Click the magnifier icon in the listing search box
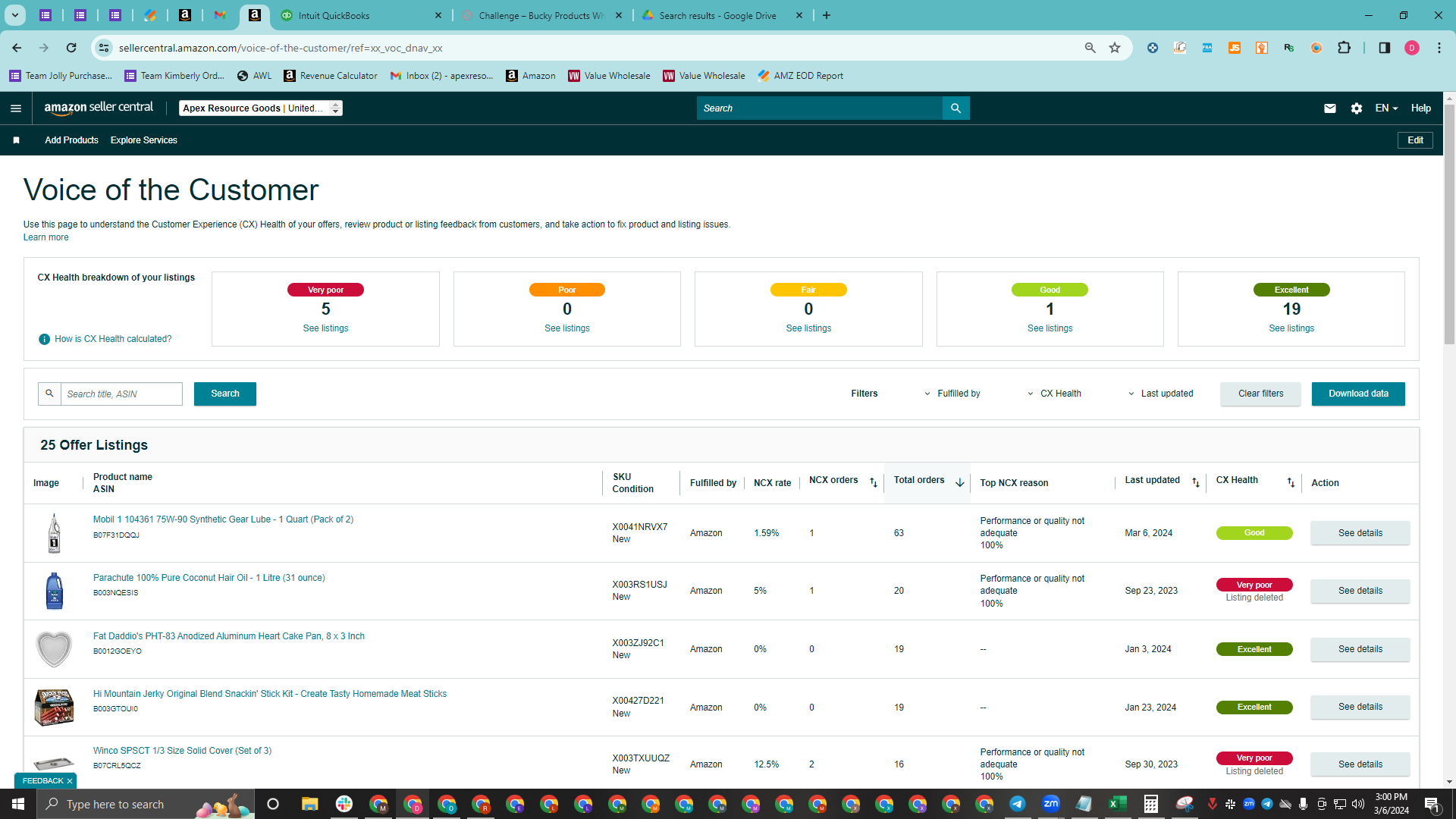Viewport: 1456px width, 819px height. pos(49,394)
